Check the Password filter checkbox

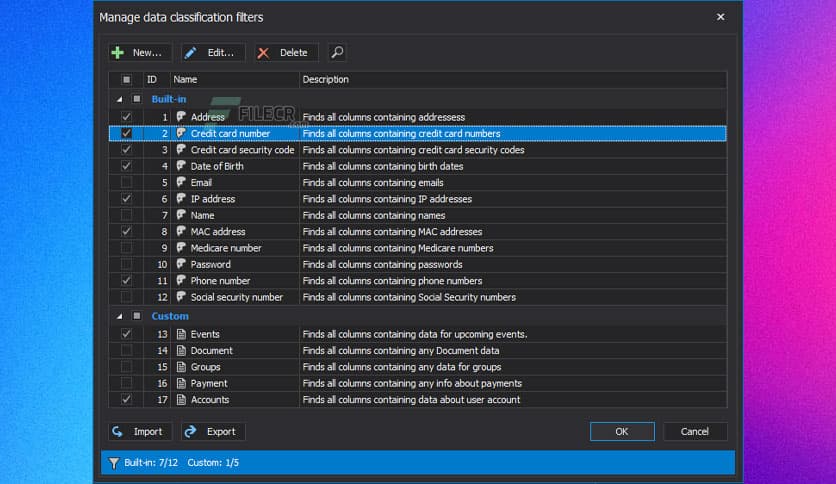pyautogui.click(x=126, y=264)
